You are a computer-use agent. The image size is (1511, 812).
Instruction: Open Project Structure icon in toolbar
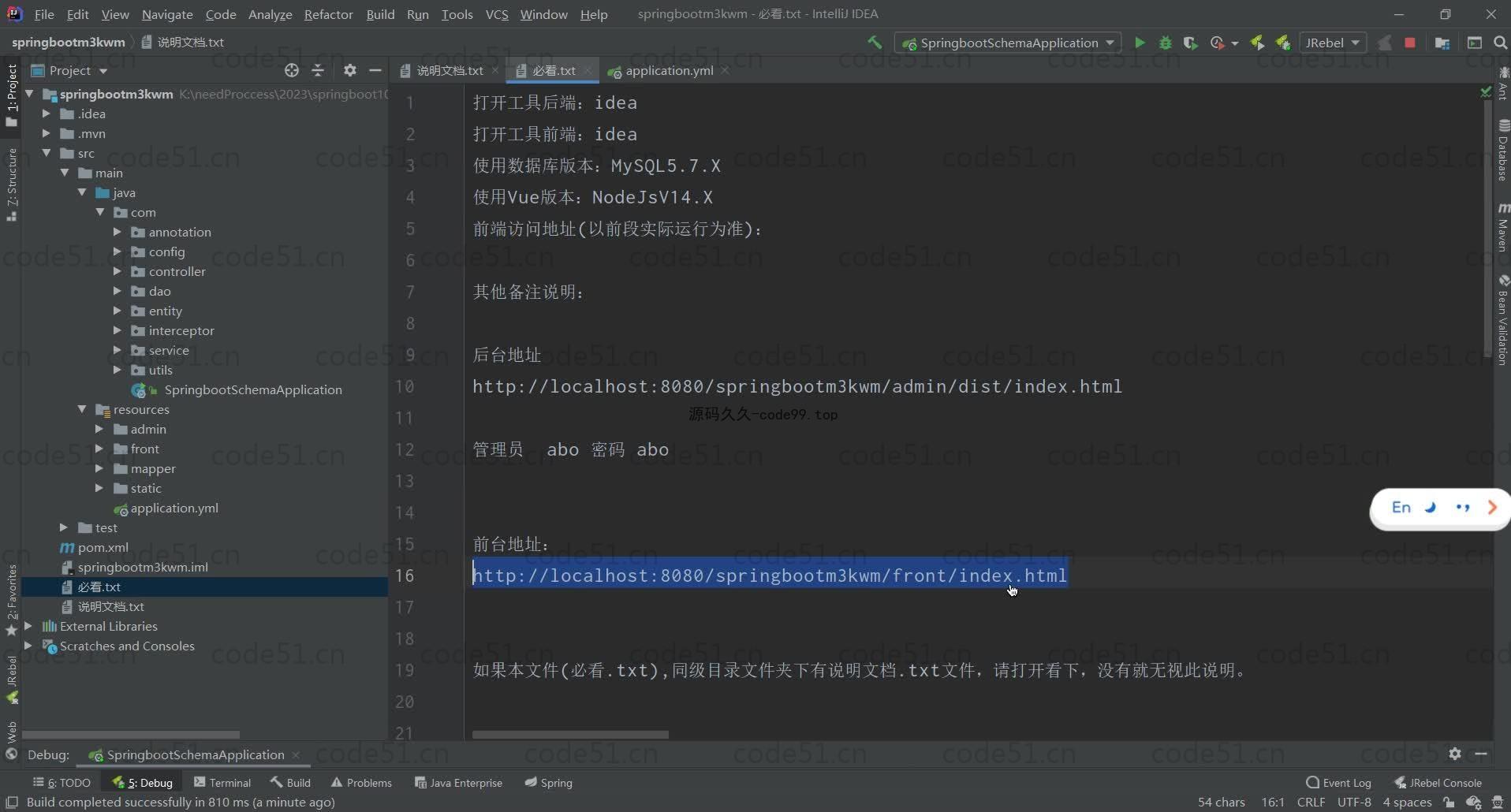[x=1442, y=43]
